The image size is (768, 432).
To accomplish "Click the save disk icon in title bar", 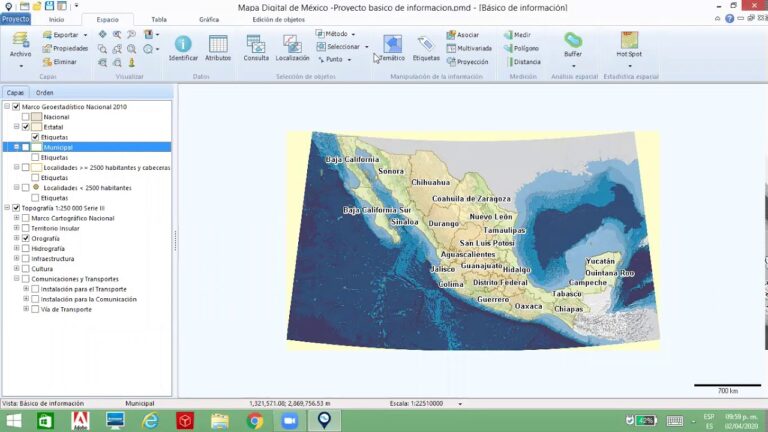I will coord(49,6).
